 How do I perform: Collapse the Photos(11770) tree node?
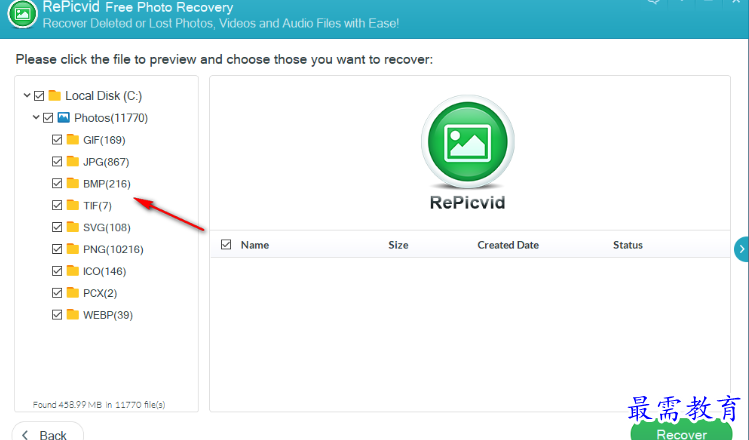coord(36,117)
